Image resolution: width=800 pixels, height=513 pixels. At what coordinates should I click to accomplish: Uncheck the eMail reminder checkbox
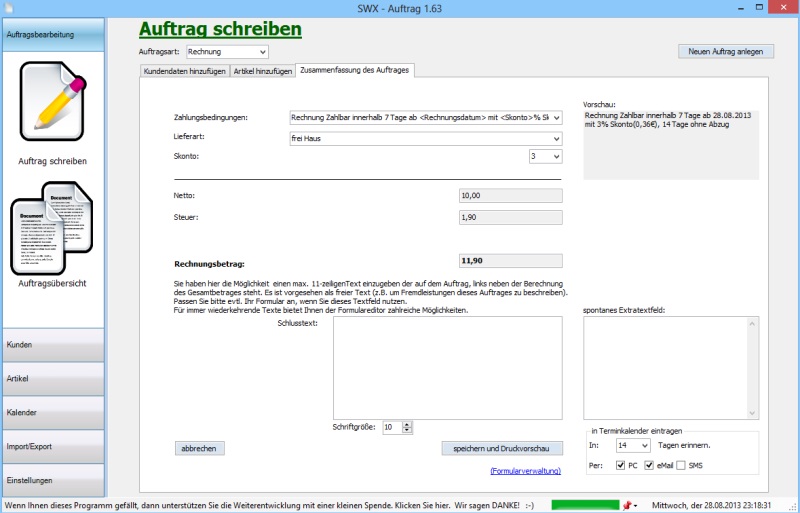(x=650, y=465)
